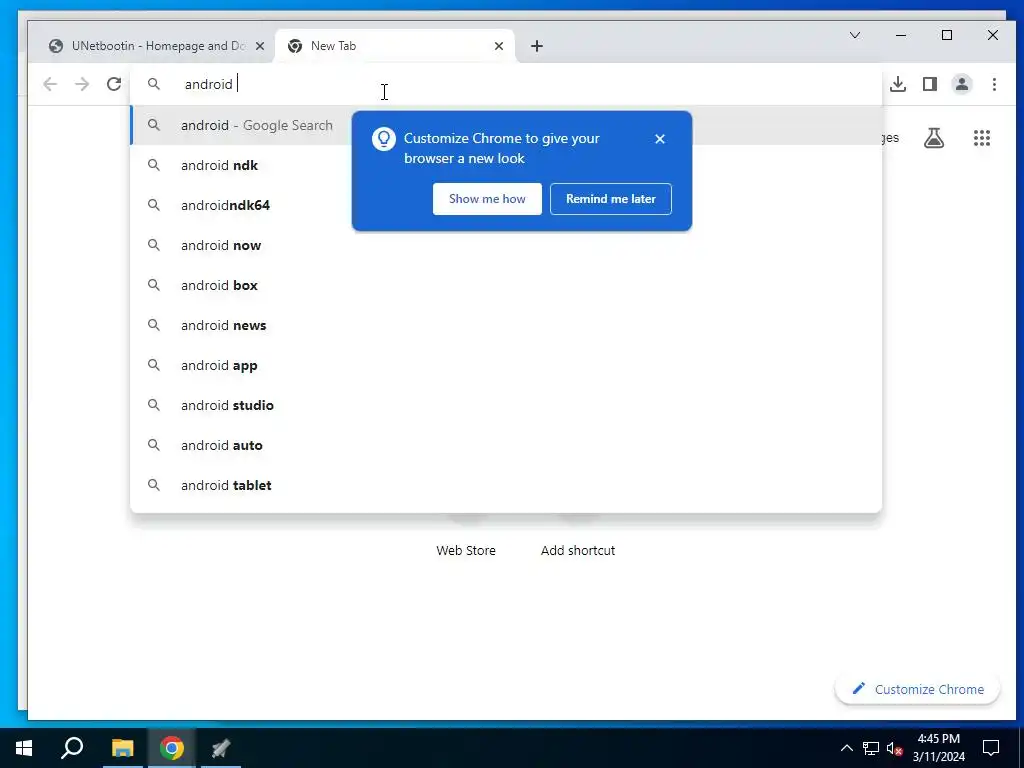This screenshot has width=1024, height=768.
Task: Click search icon beside android studio
Action: tap(153, 405)
